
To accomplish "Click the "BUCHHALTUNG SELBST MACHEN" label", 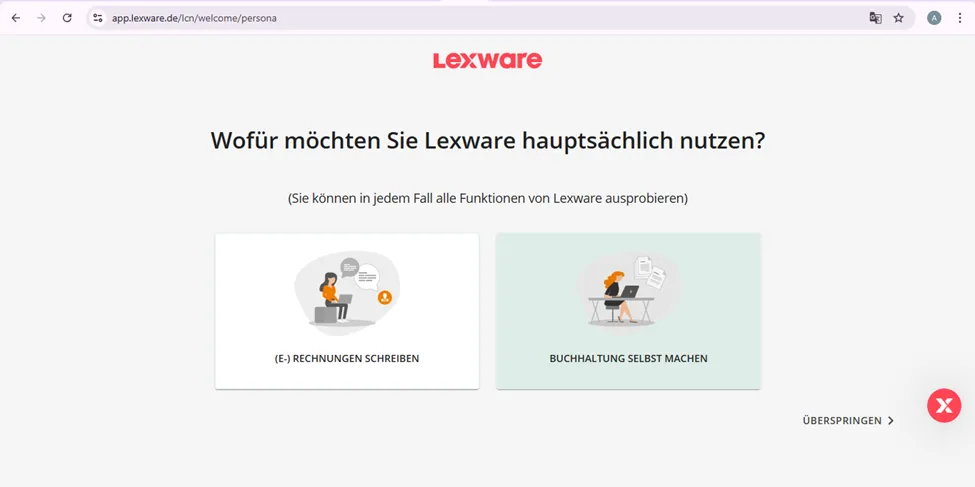I will click(x=628, y=359).
